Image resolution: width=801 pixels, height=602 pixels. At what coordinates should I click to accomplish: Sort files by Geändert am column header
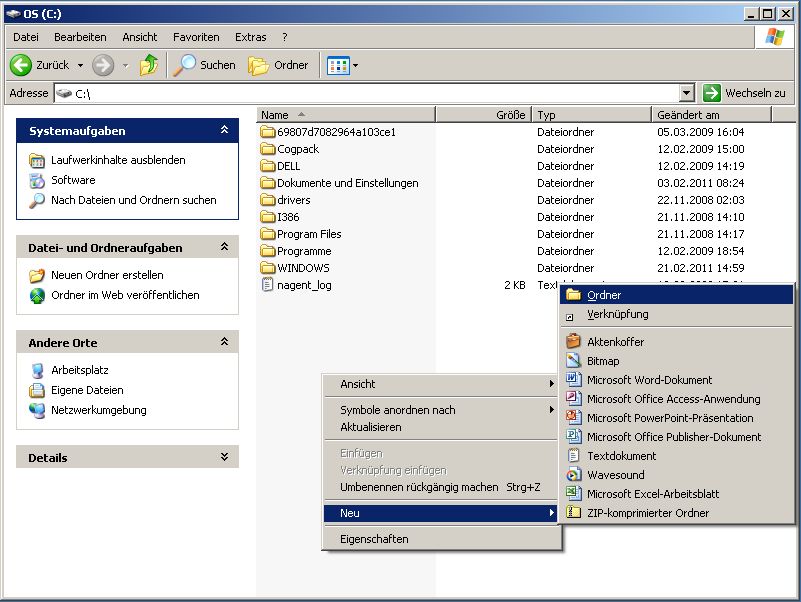(x=711, y=115)
